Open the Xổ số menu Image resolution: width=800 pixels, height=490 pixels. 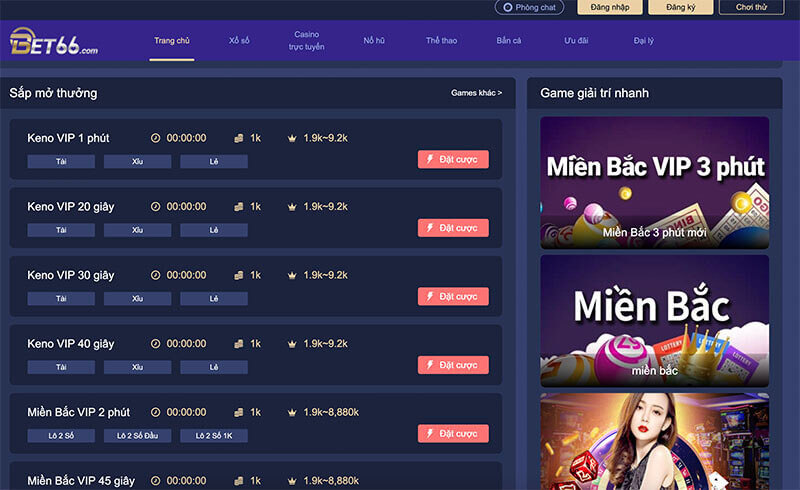click(x=239, y=40)
